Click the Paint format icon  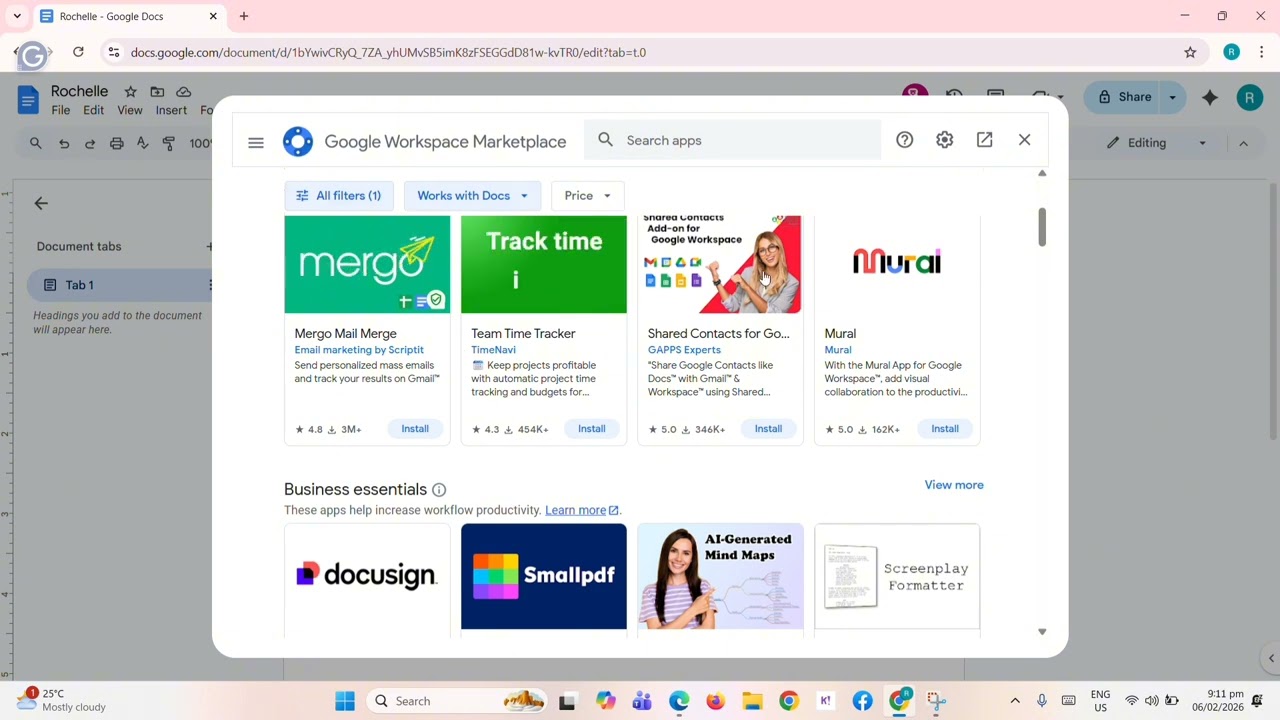pos(169,144)
